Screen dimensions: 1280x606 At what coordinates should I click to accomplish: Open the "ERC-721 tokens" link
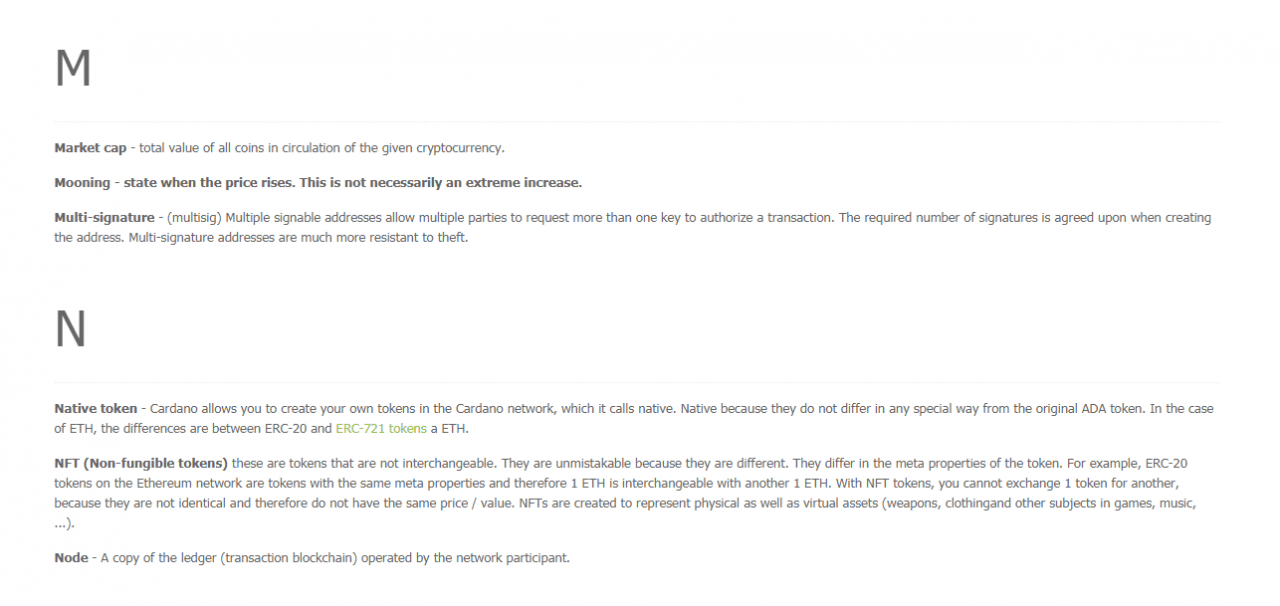pos(381,429)
